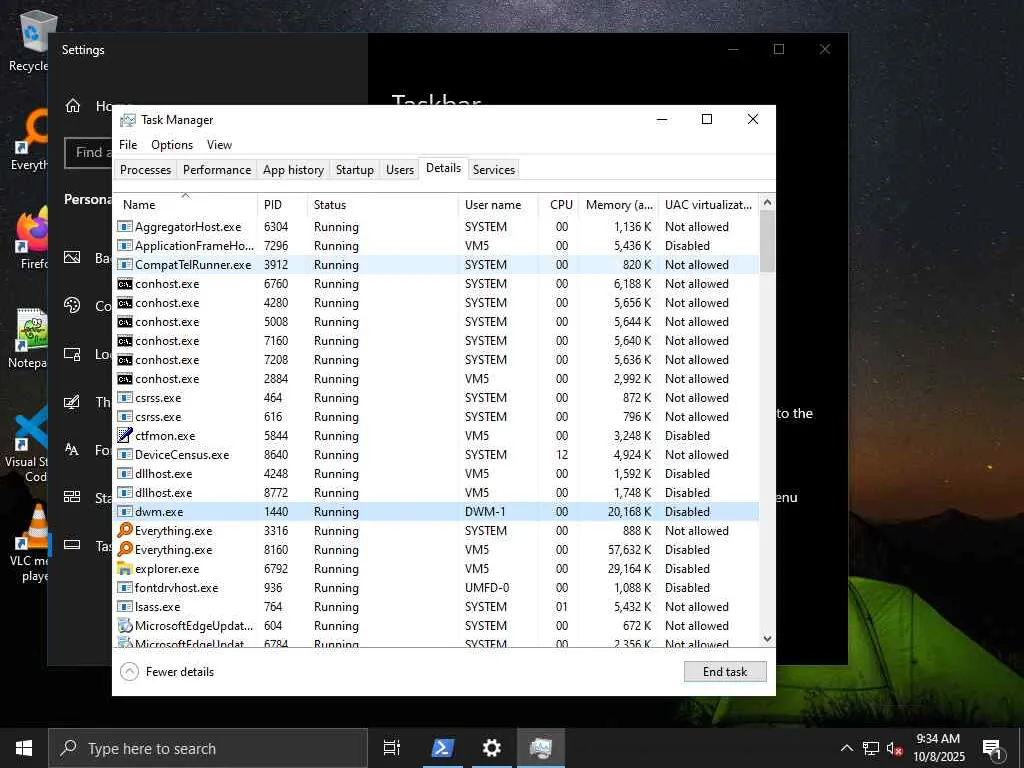
Task: Open PowerShell from the taskbar
Action: 443,748
